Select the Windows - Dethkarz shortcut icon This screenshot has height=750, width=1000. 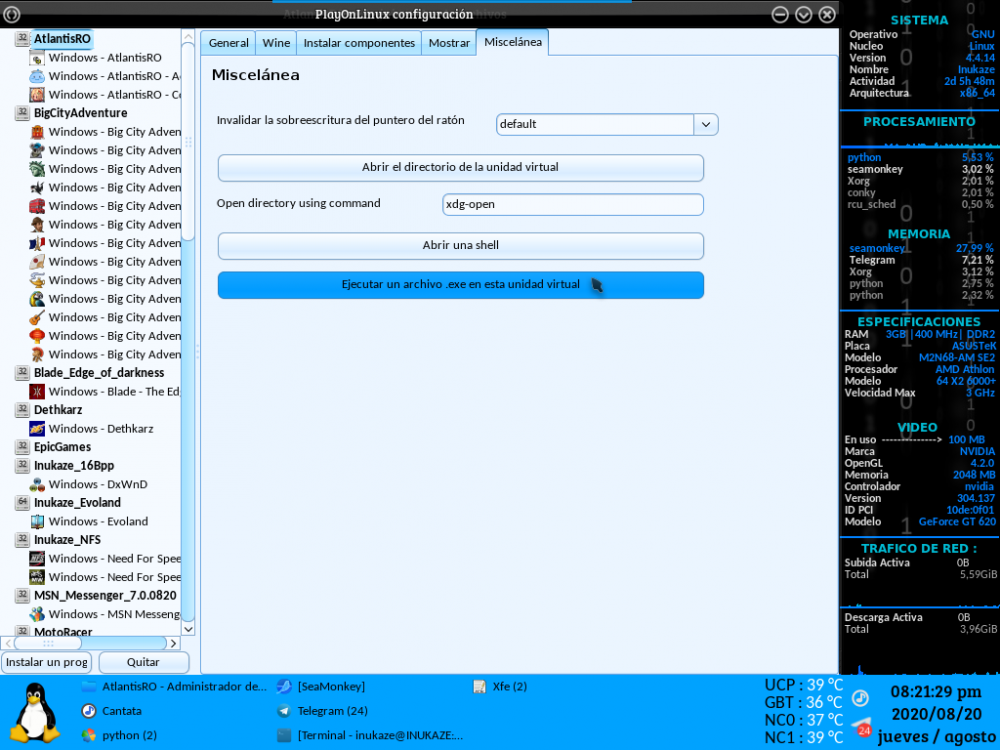pos(37,429)
